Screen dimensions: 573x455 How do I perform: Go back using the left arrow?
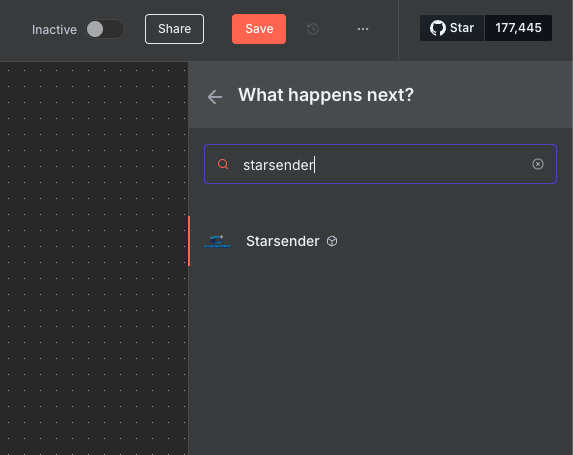click(215, 97)
